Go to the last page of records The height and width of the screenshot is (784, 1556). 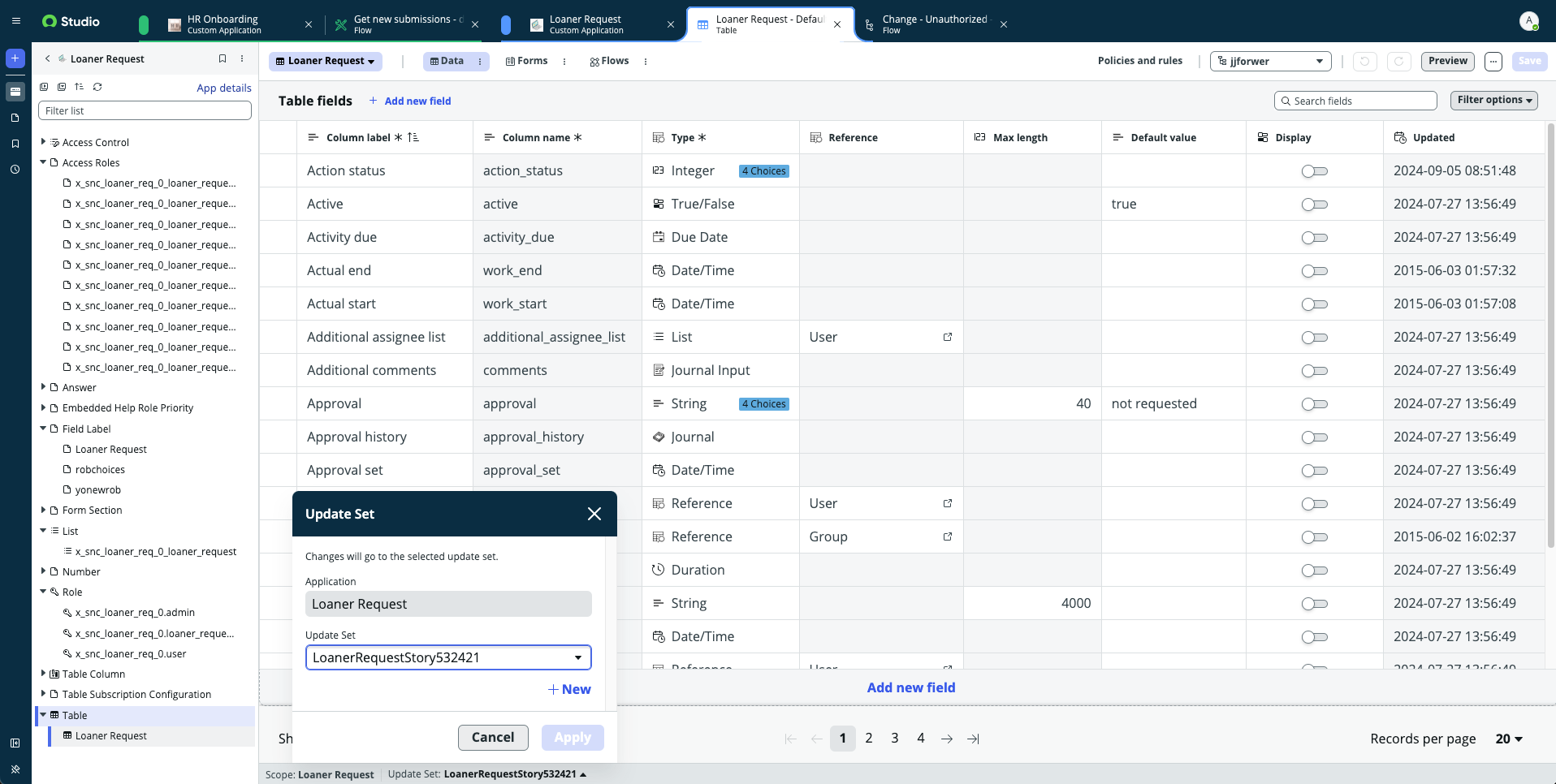pos(973,739)
